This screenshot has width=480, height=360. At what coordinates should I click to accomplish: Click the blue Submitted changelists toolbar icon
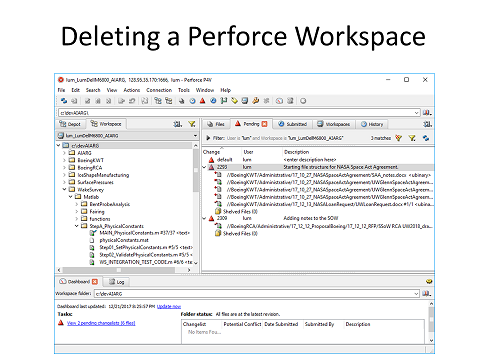point(213,101)
